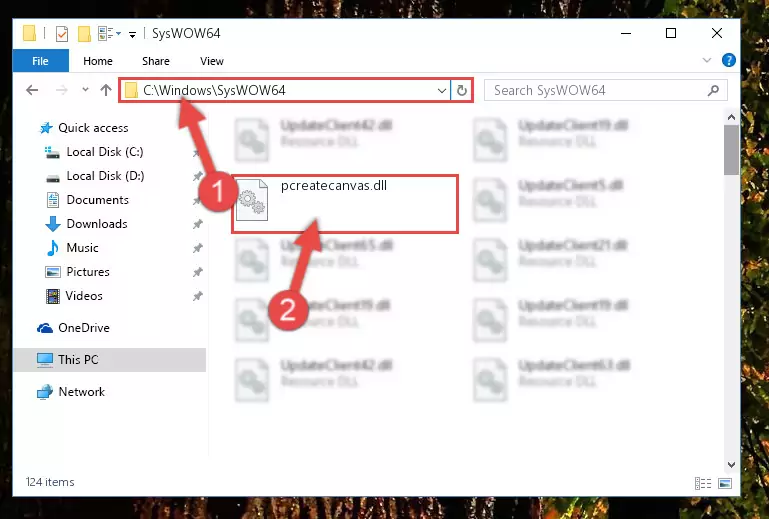This screenshot has height=519, width=769.
Task: Click the folder icon in the title bar
Action: click(29, 33)
